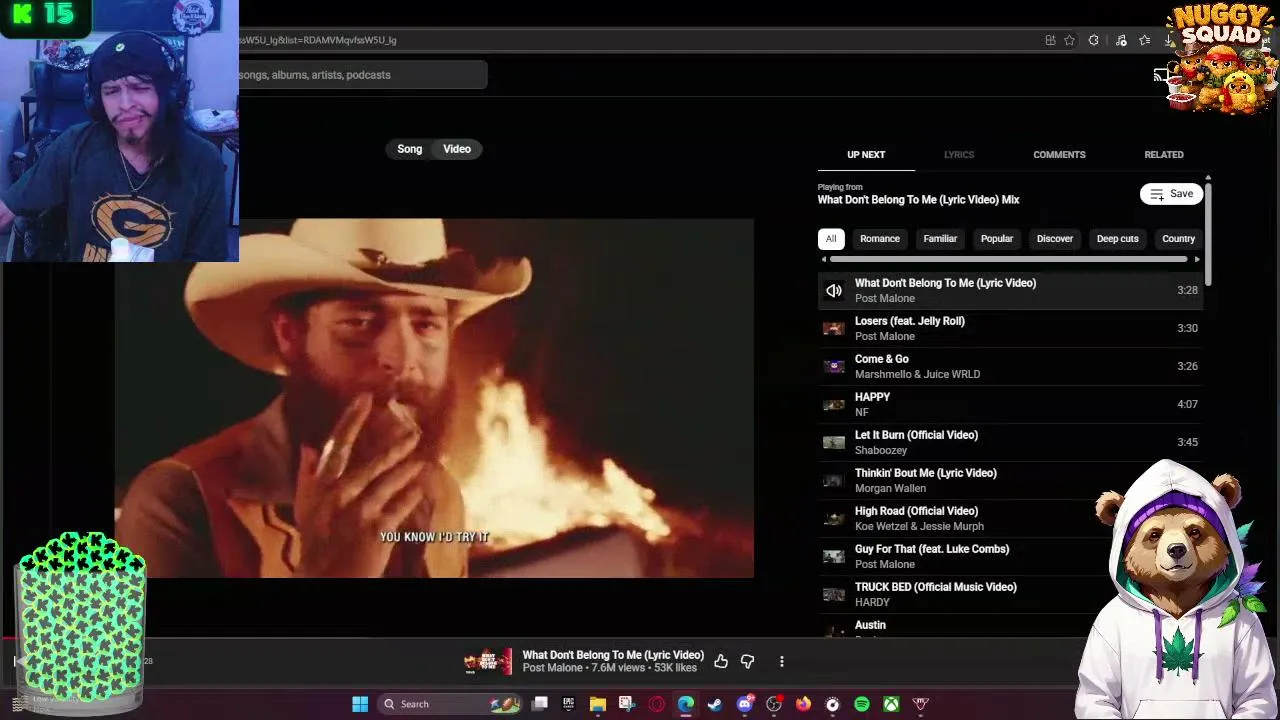Image resolution: width=1280 pixels, height=720 pixels.
Task: Open the Up Next tab
Action: (866, 155)
